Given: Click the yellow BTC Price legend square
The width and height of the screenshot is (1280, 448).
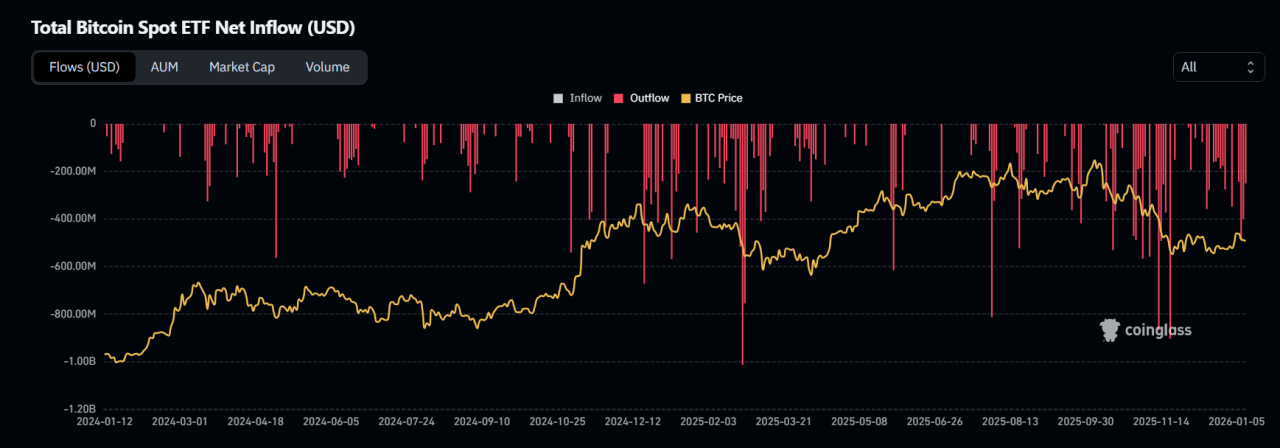Looking at the screenshot, I should tap(685, 98).
